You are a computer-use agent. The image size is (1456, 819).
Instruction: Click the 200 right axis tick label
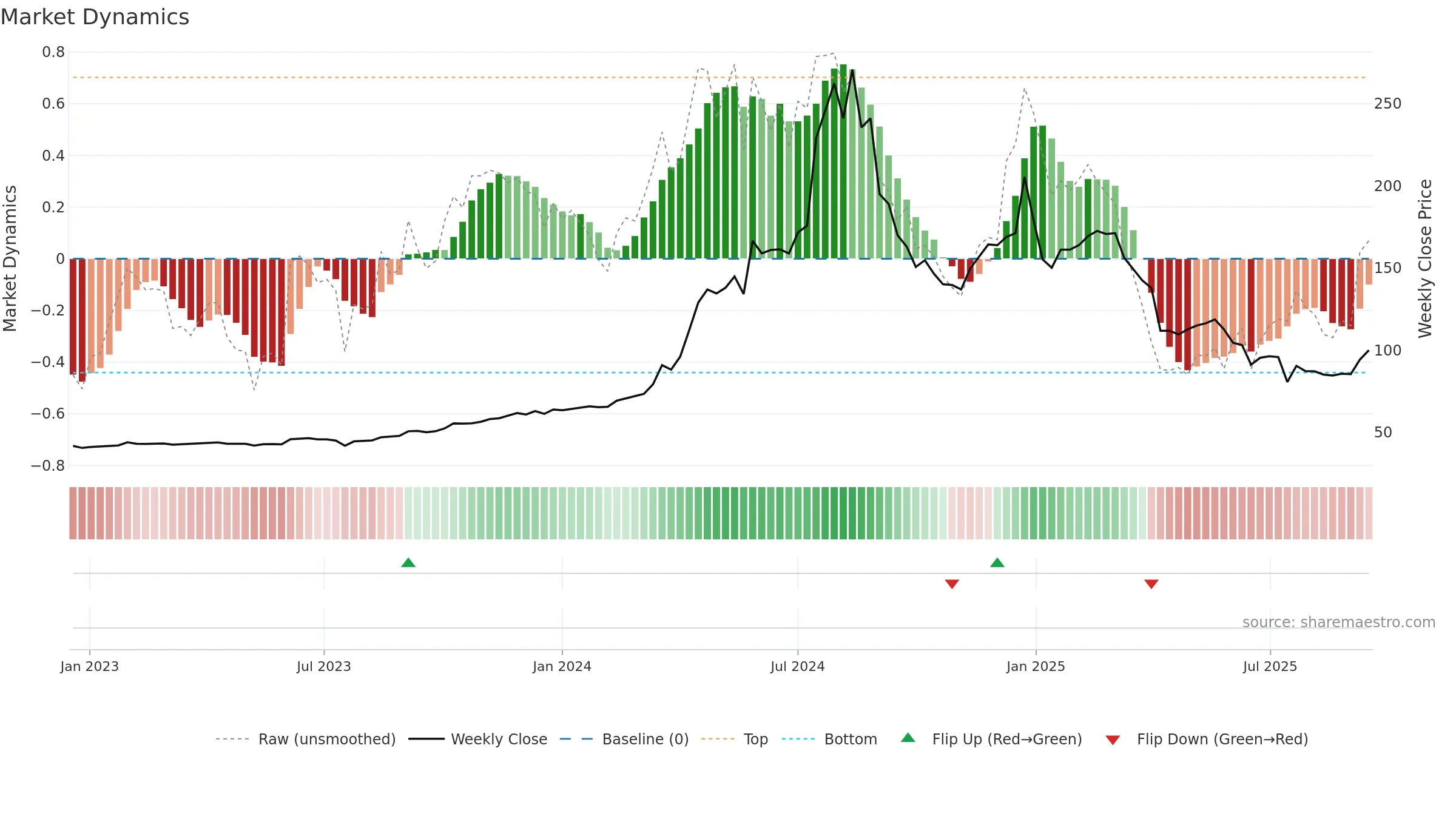click(1388, 186)
